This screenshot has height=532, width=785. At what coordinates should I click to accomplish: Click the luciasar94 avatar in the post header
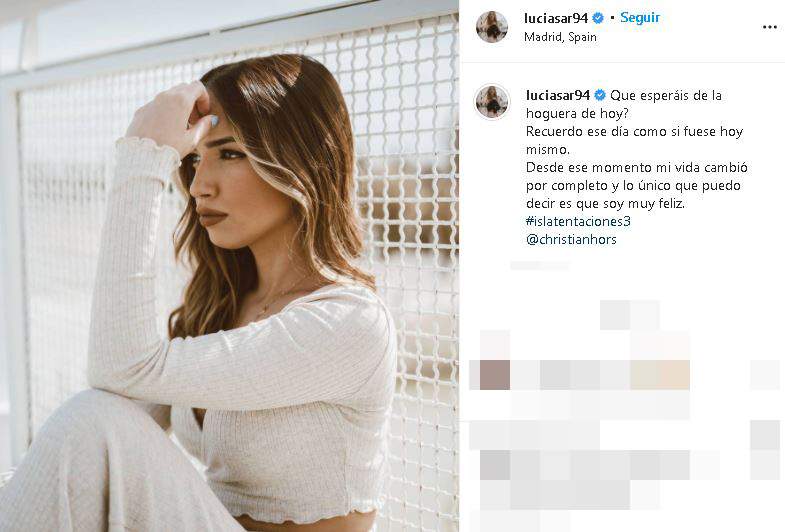[492, 27]
